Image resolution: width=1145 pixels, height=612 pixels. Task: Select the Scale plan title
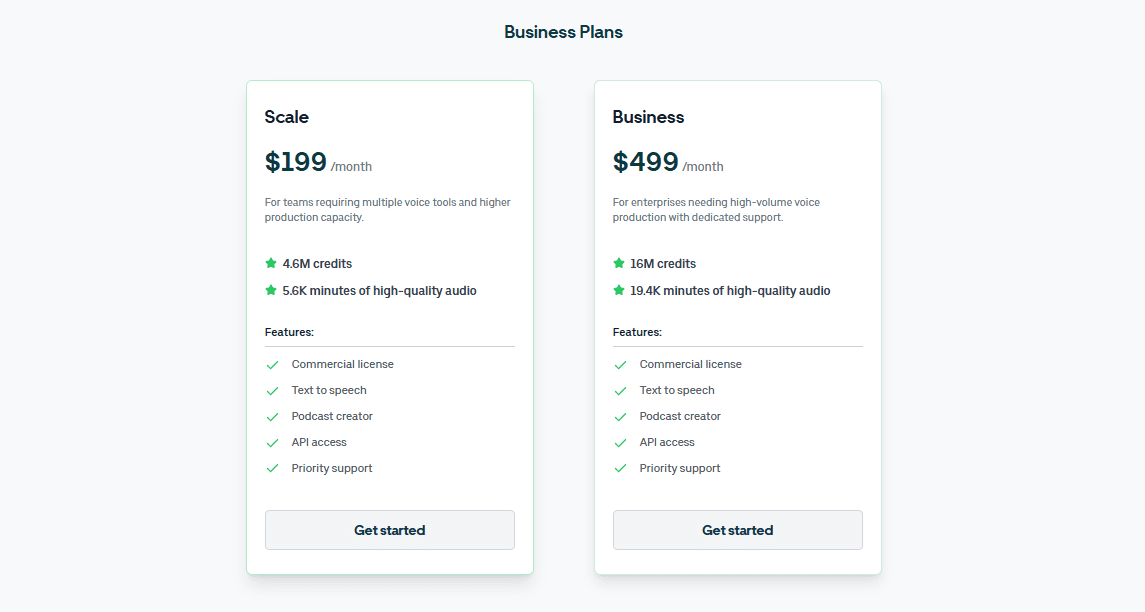[287, 117]
